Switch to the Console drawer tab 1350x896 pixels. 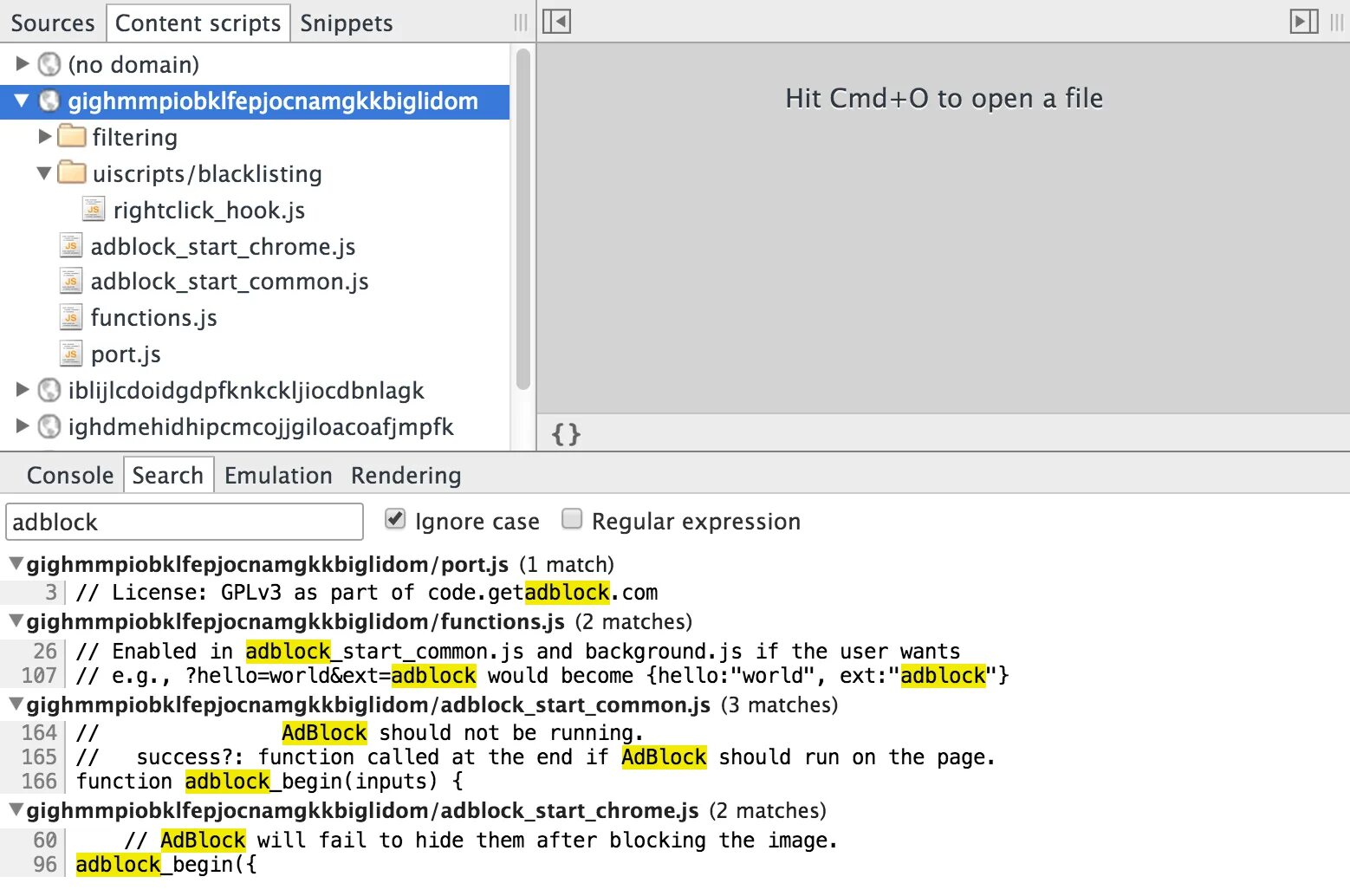[70, 475]
